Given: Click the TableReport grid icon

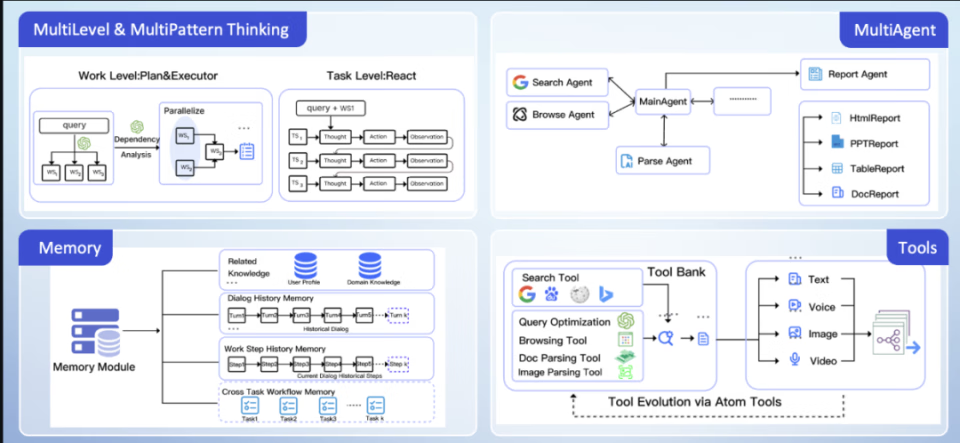Looking at the screenshot, I should click(836, 169).
